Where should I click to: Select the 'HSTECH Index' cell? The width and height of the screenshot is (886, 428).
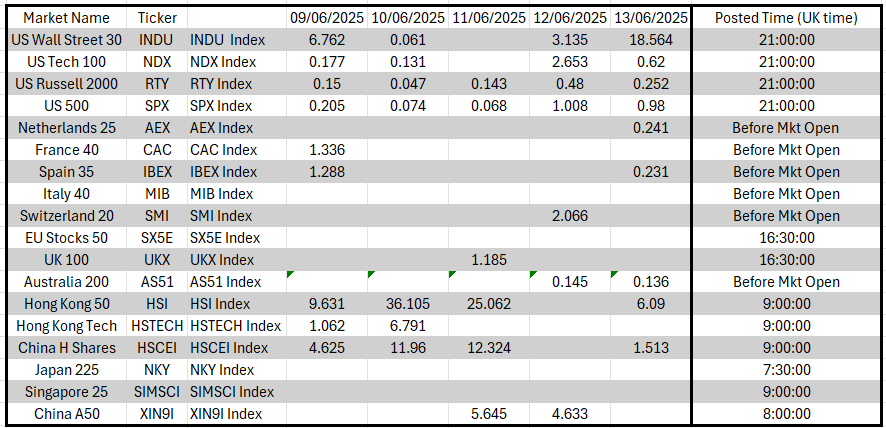[x=236, y=326]
